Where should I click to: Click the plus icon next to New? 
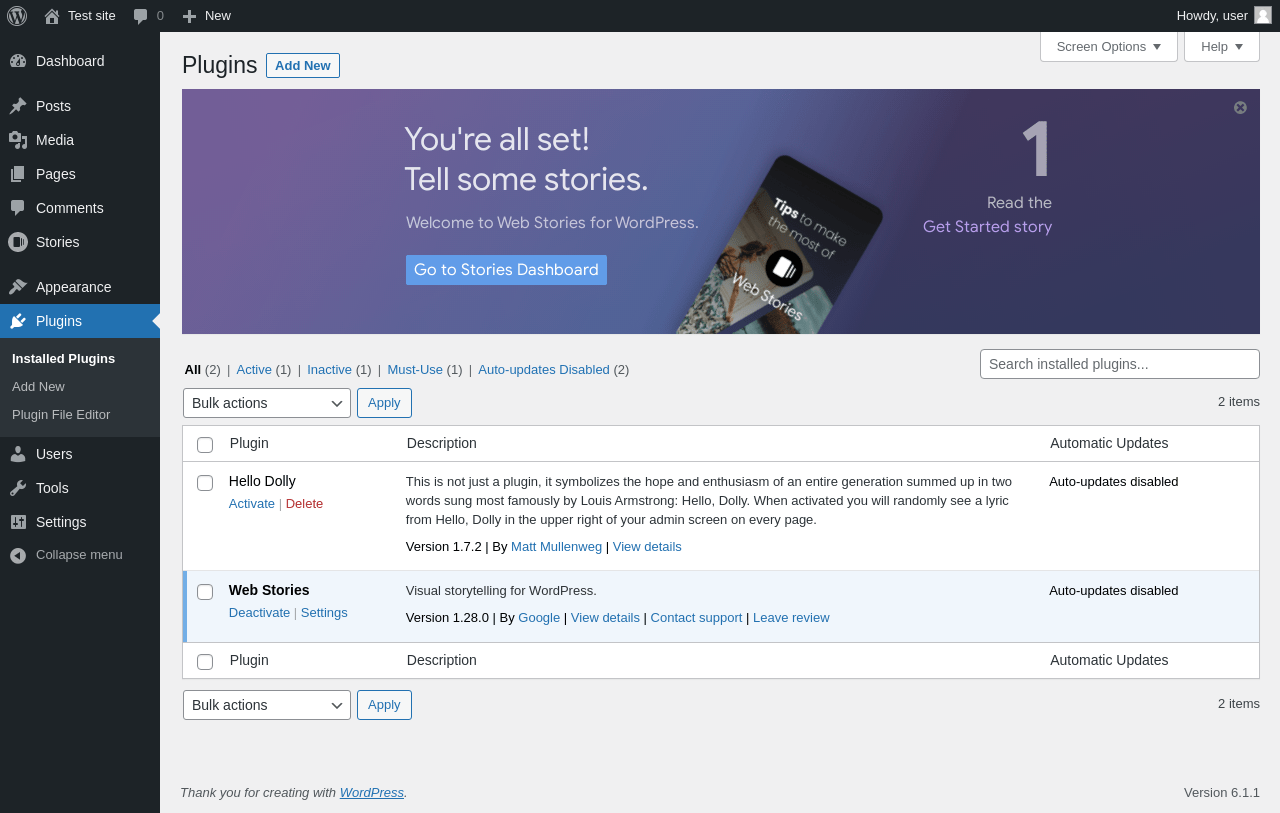189,16
